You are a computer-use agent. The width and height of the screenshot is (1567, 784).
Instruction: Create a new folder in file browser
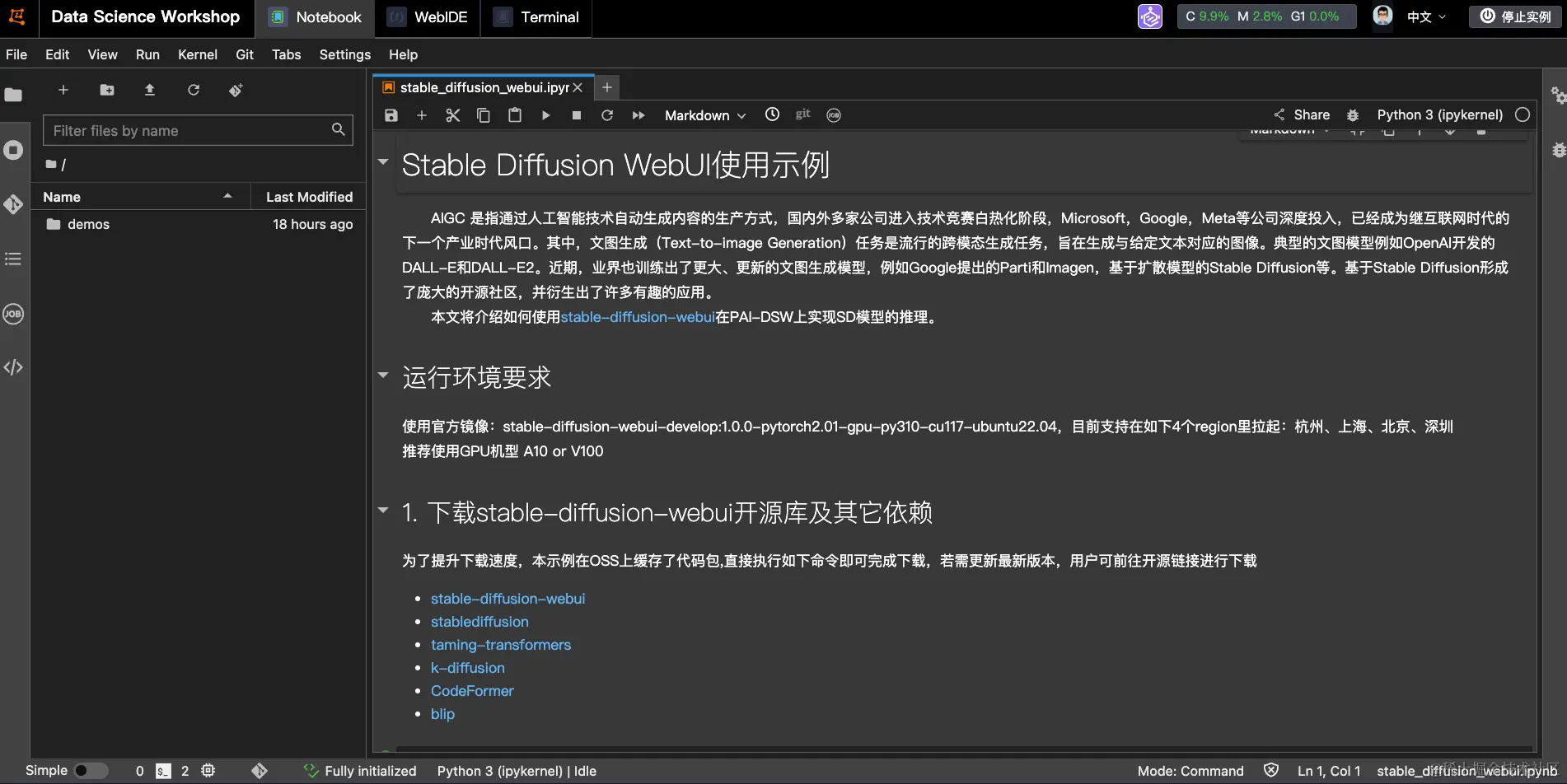[x=107, y=90]
